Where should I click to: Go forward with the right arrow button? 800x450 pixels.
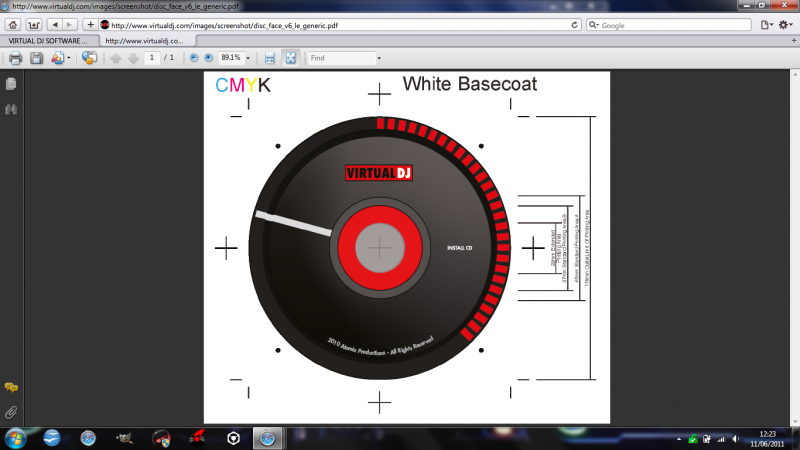point(70,24)
